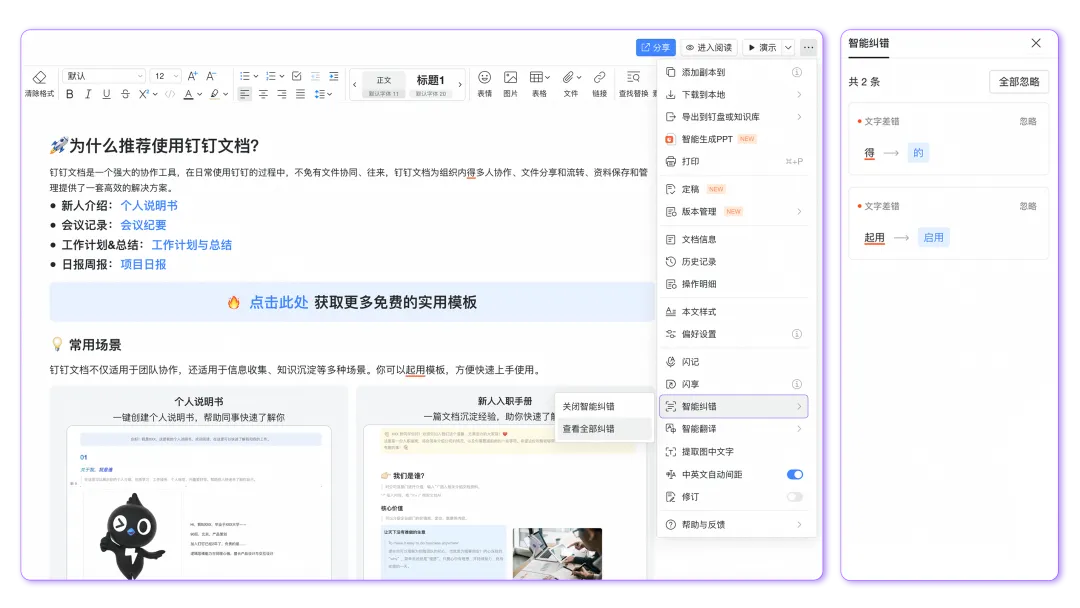Show next text styles with right chevron
Screen dimensions: 1080x608
tap(460, 85)
